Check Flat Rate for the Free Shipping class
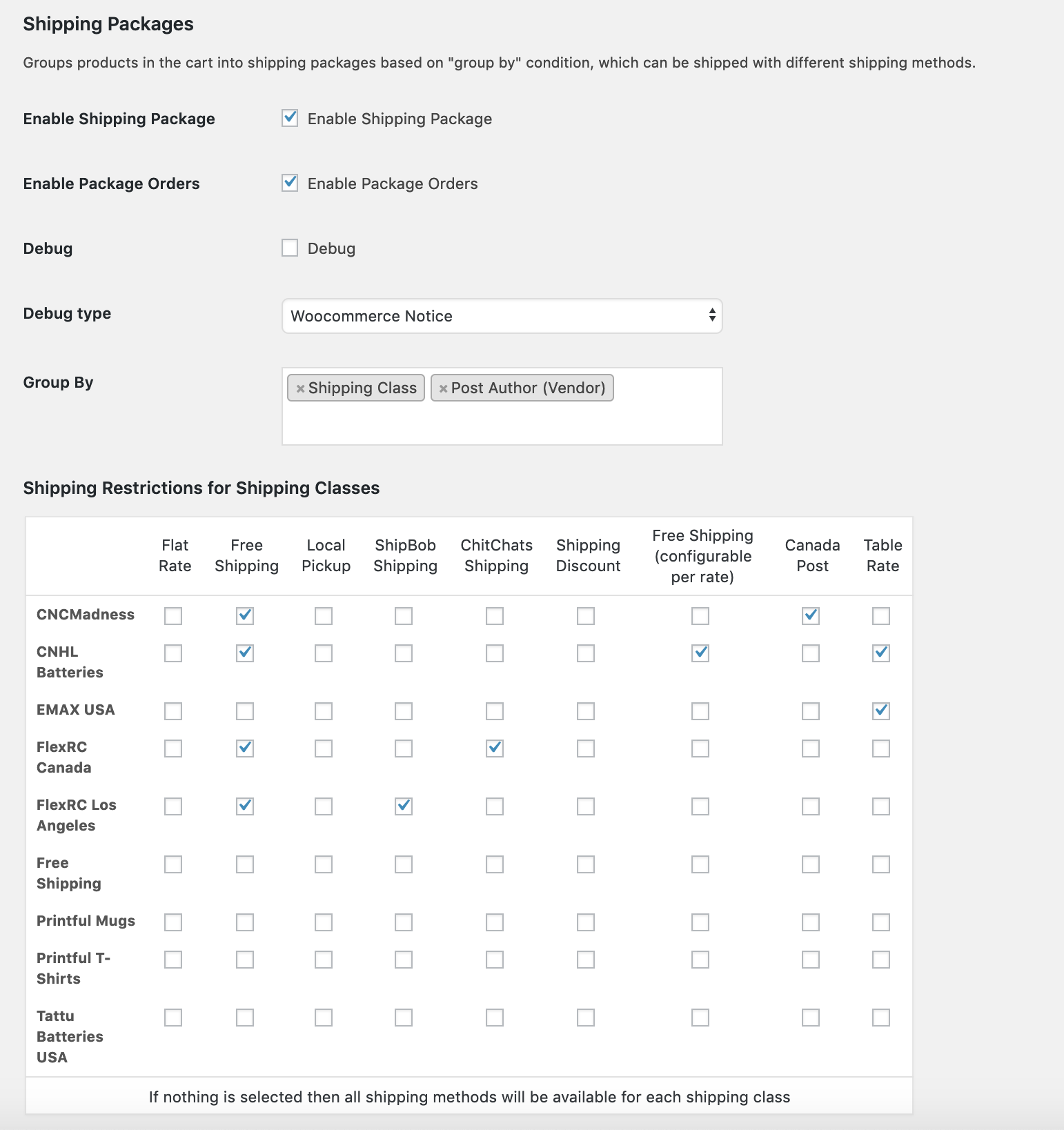 pos(173,864)
